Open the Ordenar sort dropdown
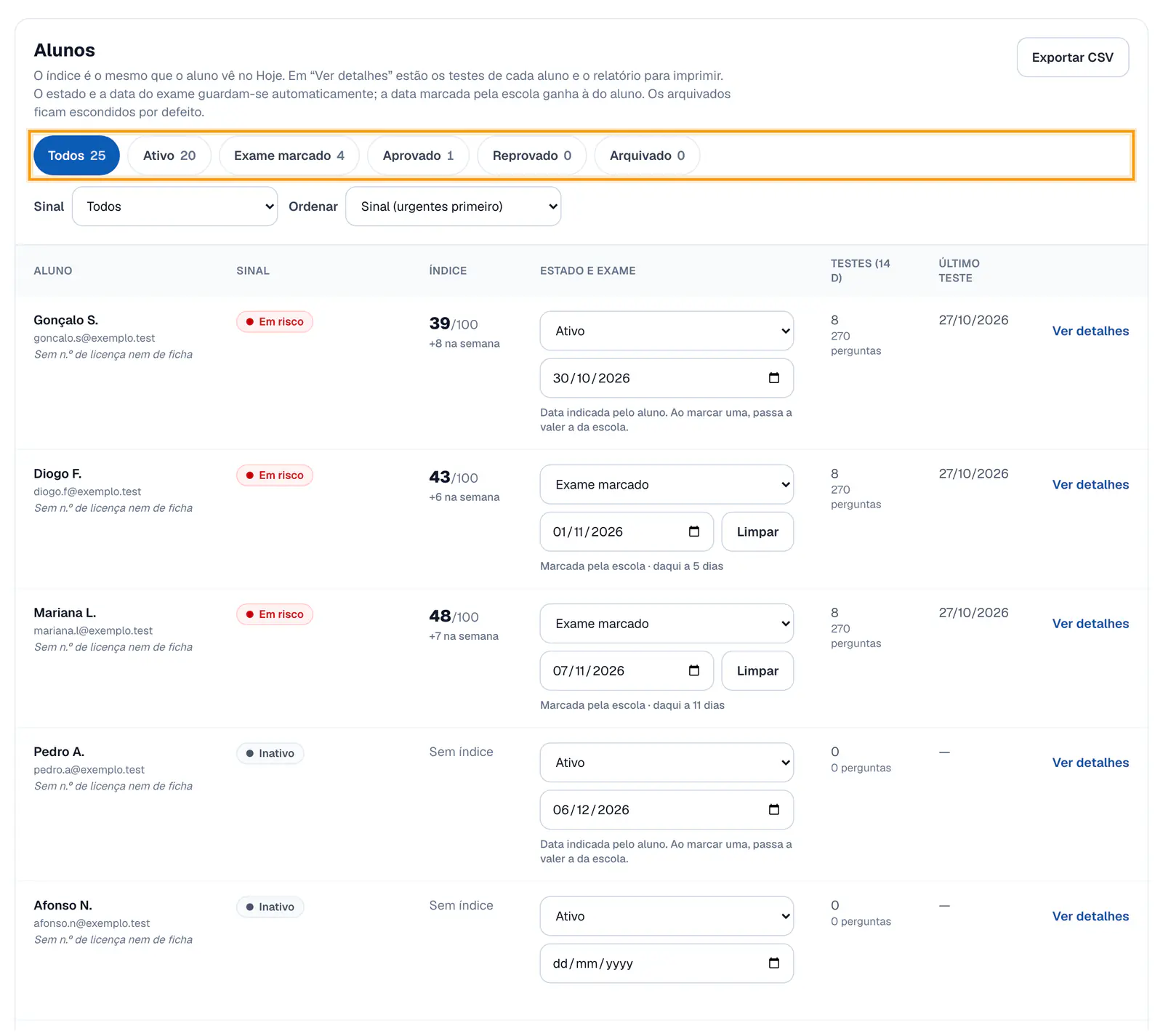The height and width of the screenshot is (1036, 1163). 453,206
